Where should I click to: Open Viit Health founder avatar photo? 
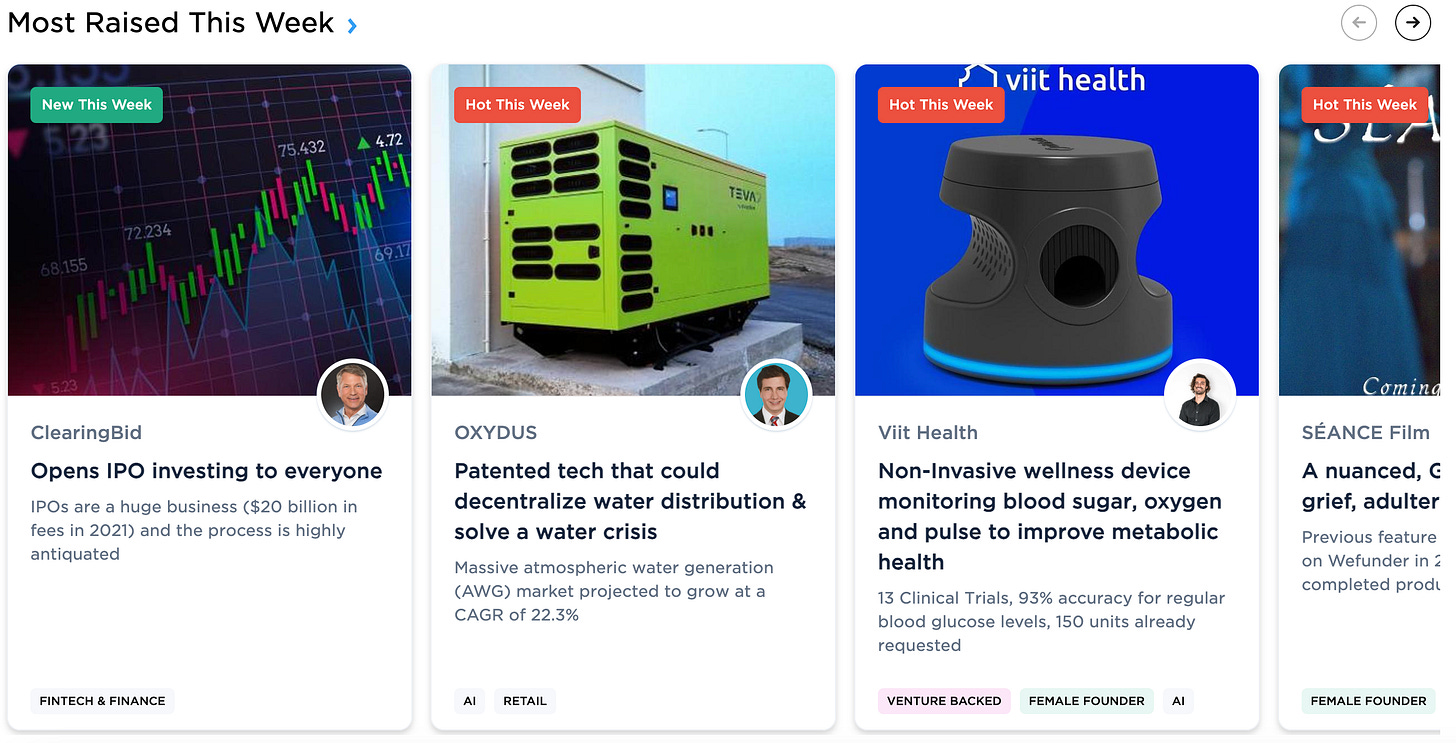[1200, 395]
